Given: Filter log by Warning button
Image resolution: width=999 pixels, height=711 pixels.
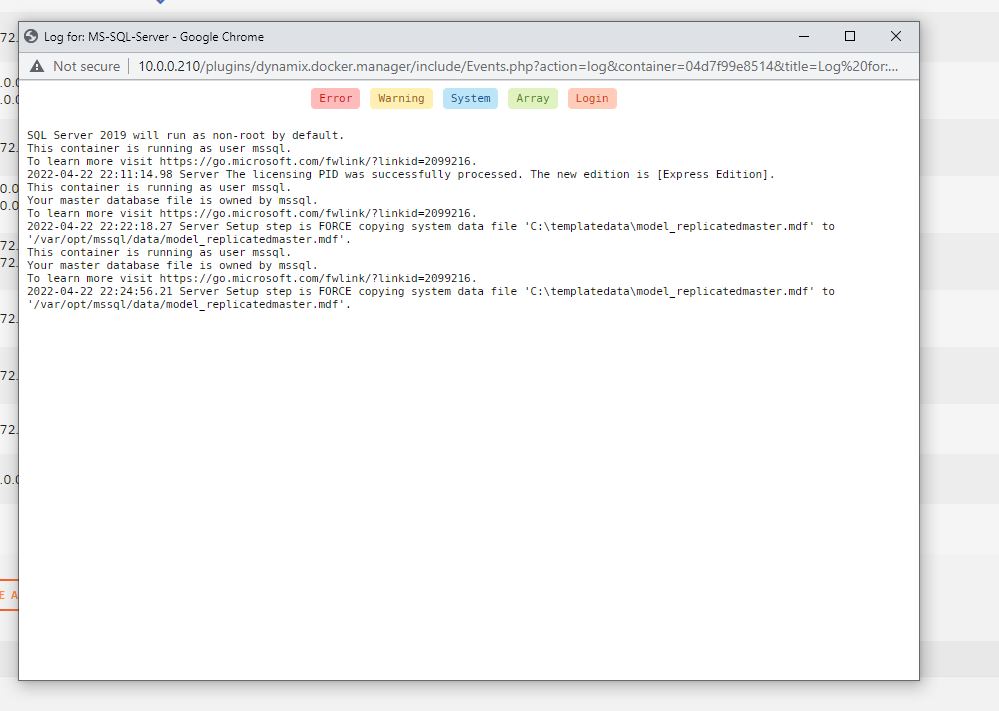Looking at the screenshot, I should 401,98.
